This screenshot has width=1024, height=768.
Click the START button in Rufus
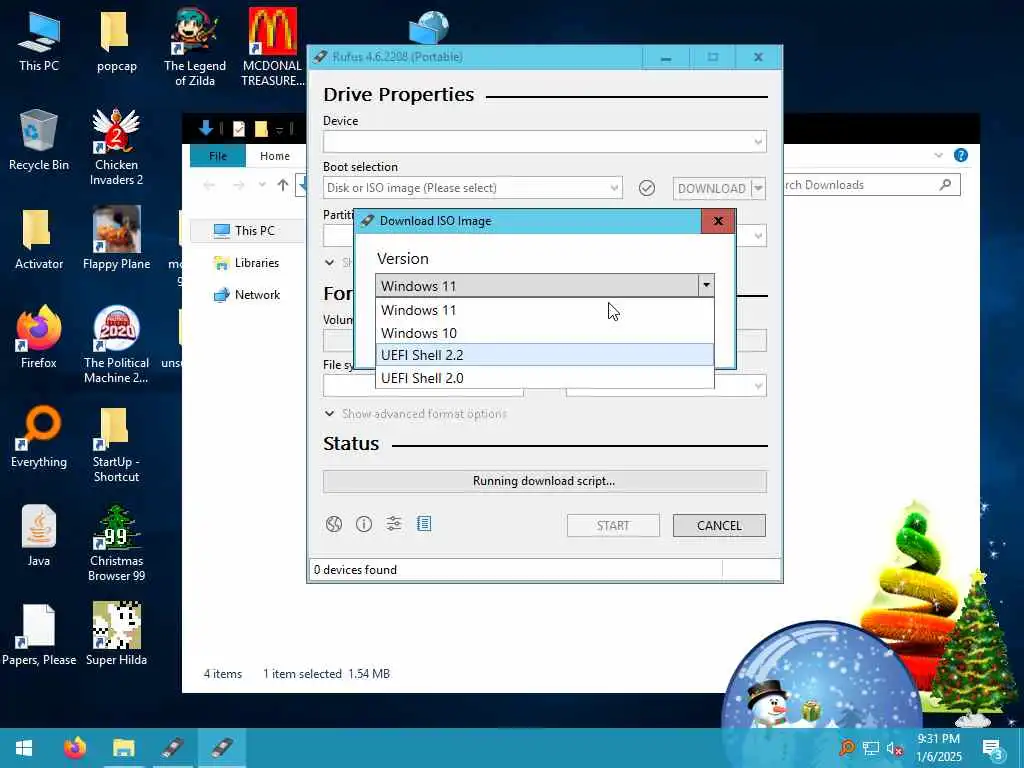click(x=613, y=526)
